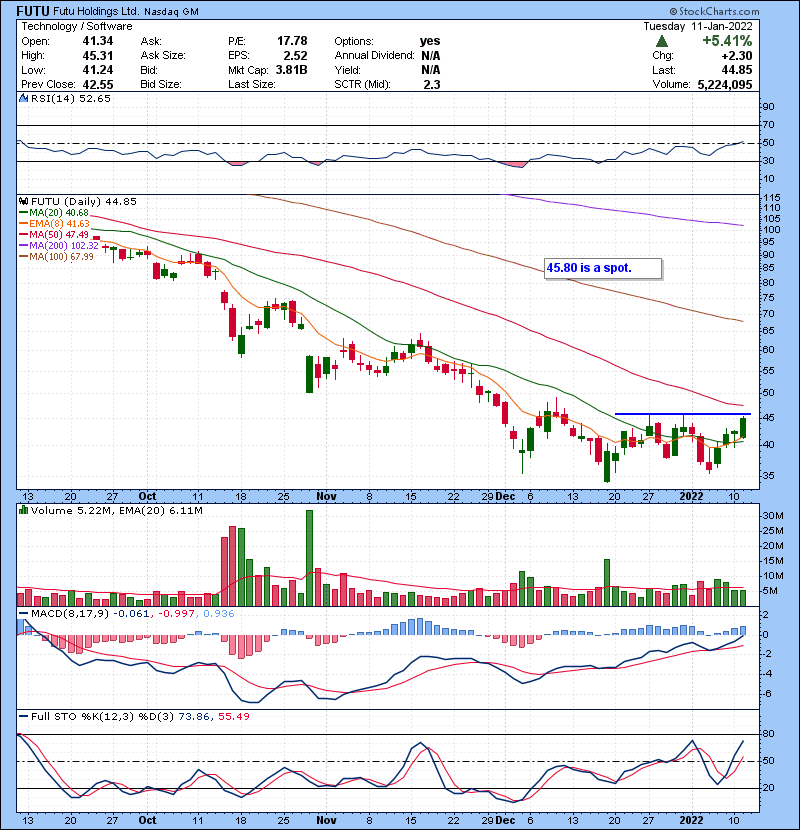Viewport: 800px width, 830px height.
Task: Click the Ask Size label
Action: 163,55
